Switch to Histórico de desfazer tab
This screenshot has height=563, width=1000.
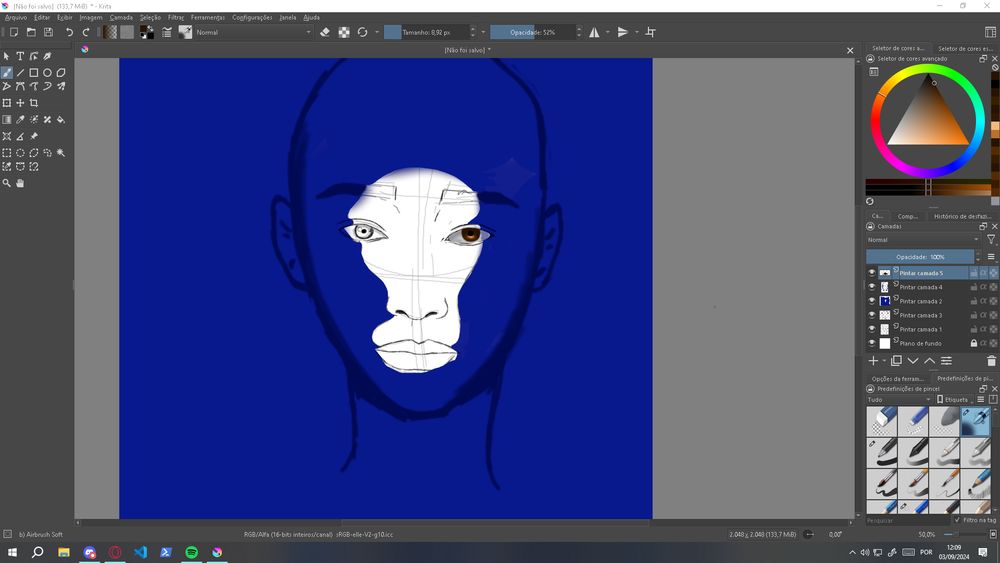pos(961,216)
